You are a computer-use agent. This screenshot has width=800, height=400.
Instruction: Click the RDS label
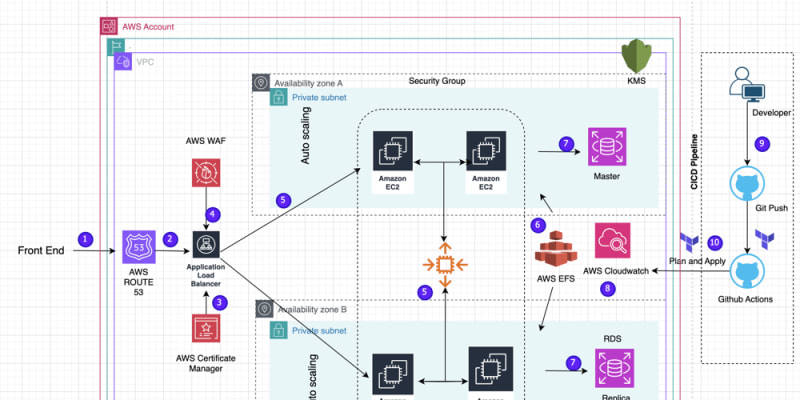[x=612, y=339]
